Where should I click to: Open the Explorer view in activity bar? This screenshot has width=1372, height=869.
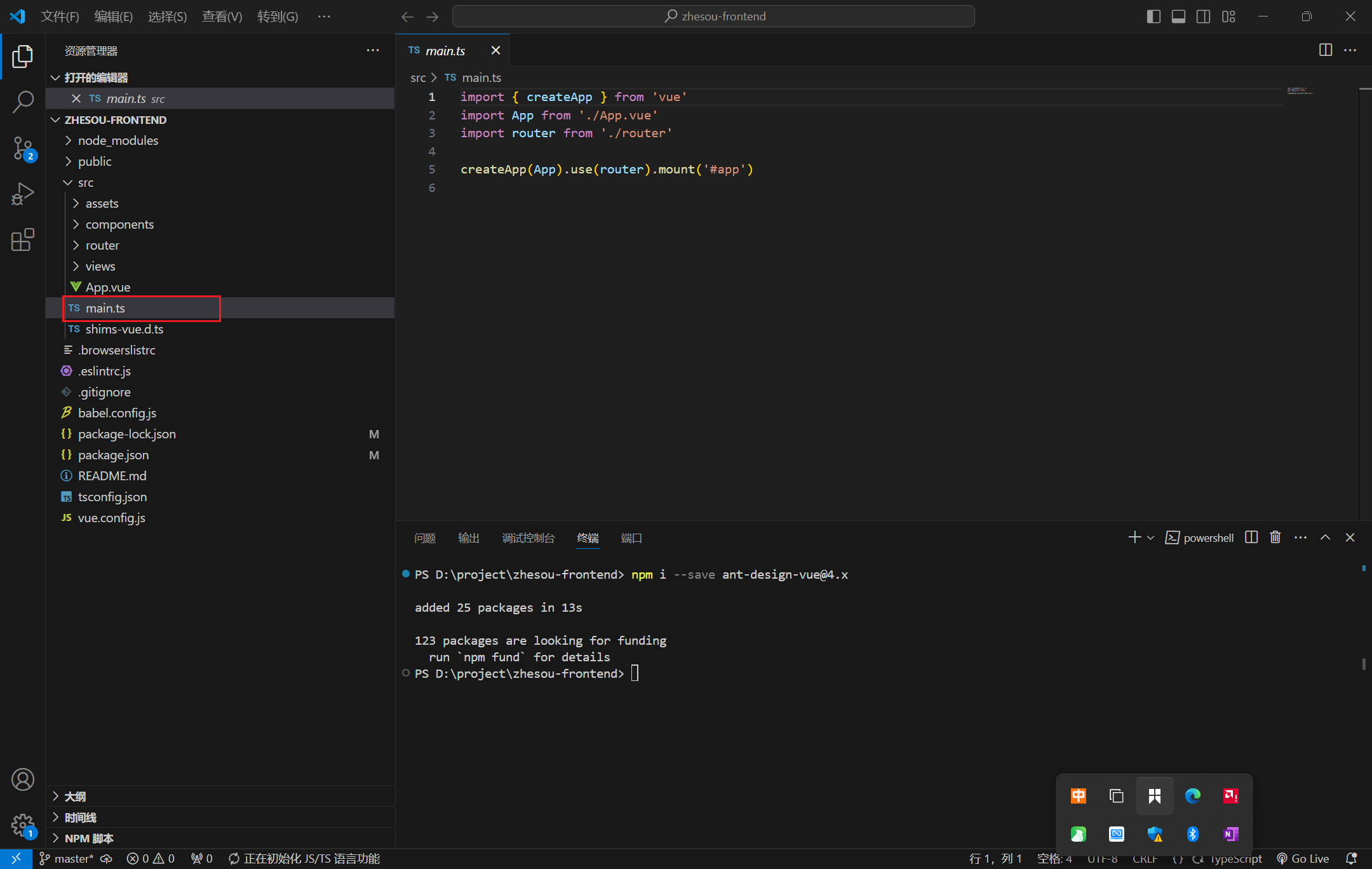coord(23,57)
